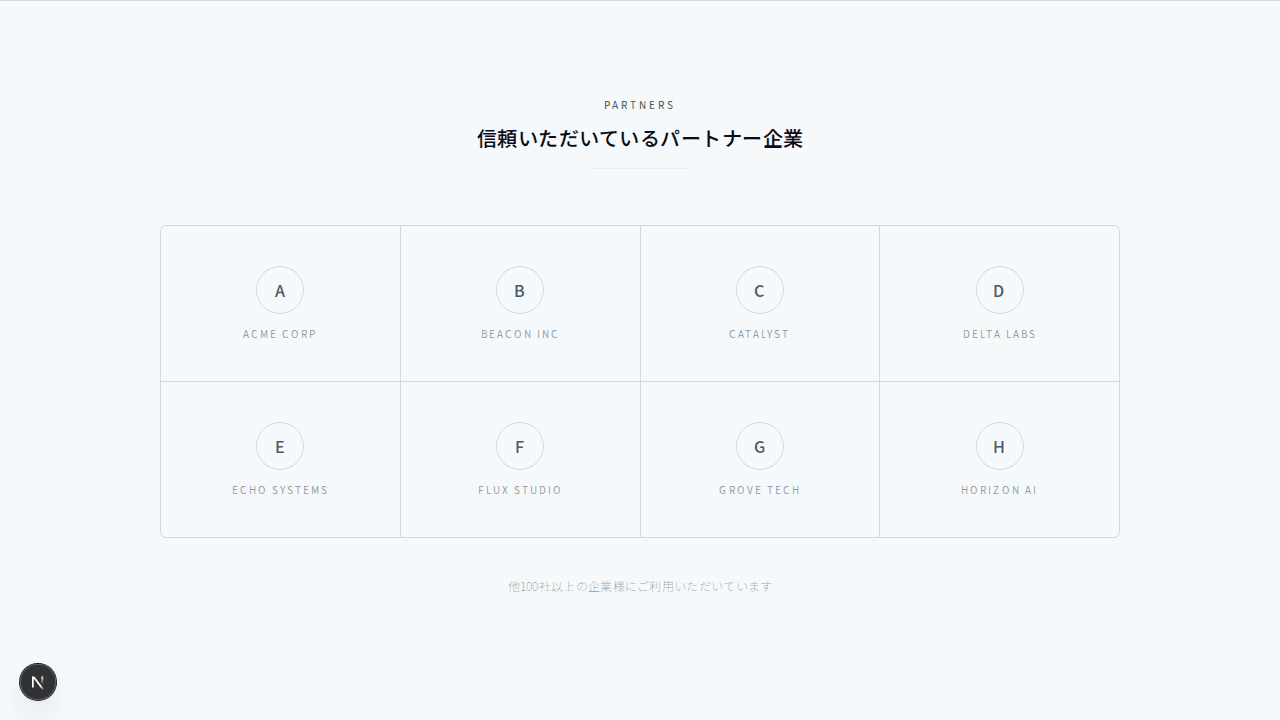1280x720 pixels.
Task: Click the circular A logo icon
Action: (280, 290)
